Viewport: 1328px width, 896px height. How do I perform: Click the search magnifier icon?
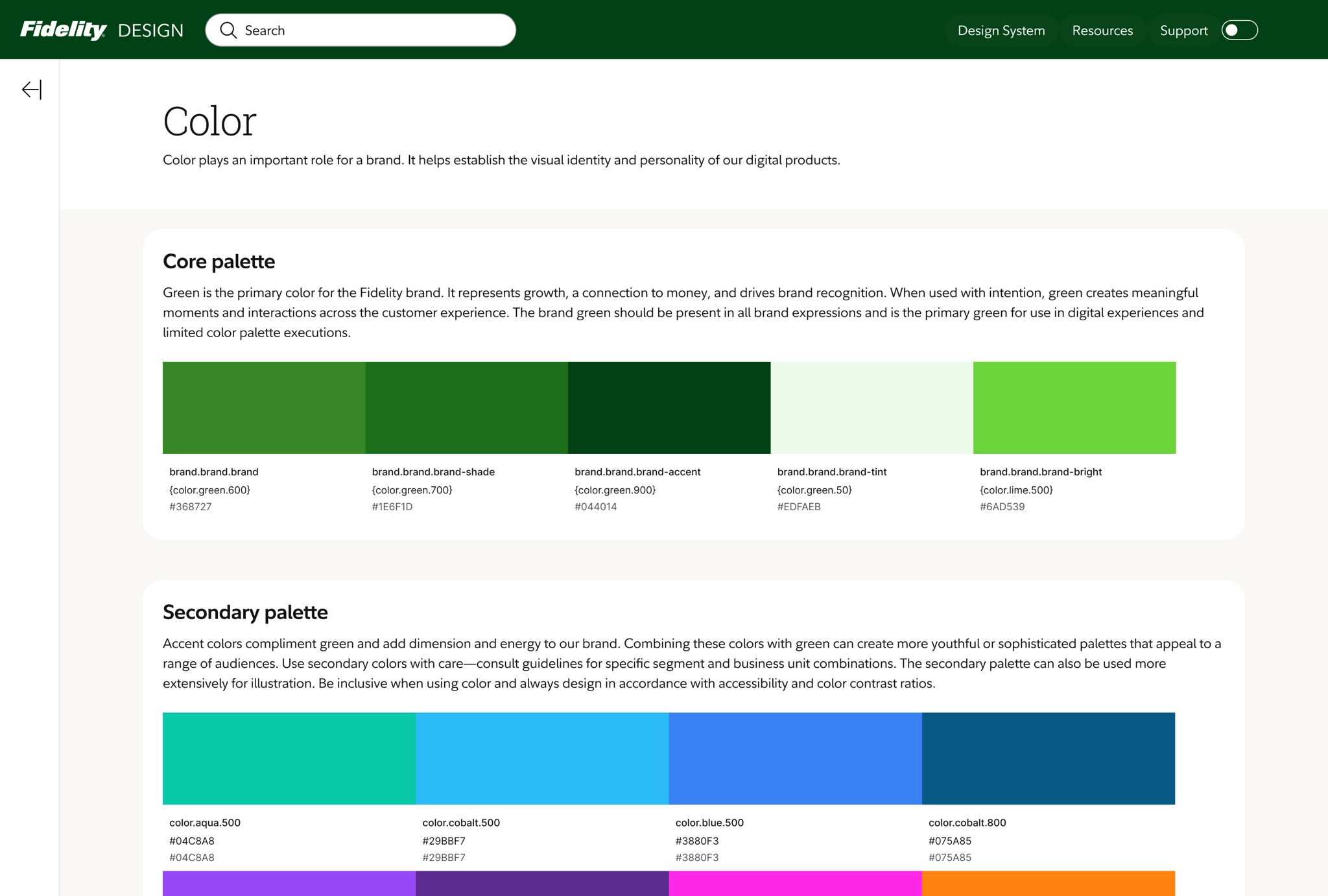pos(228,30)
